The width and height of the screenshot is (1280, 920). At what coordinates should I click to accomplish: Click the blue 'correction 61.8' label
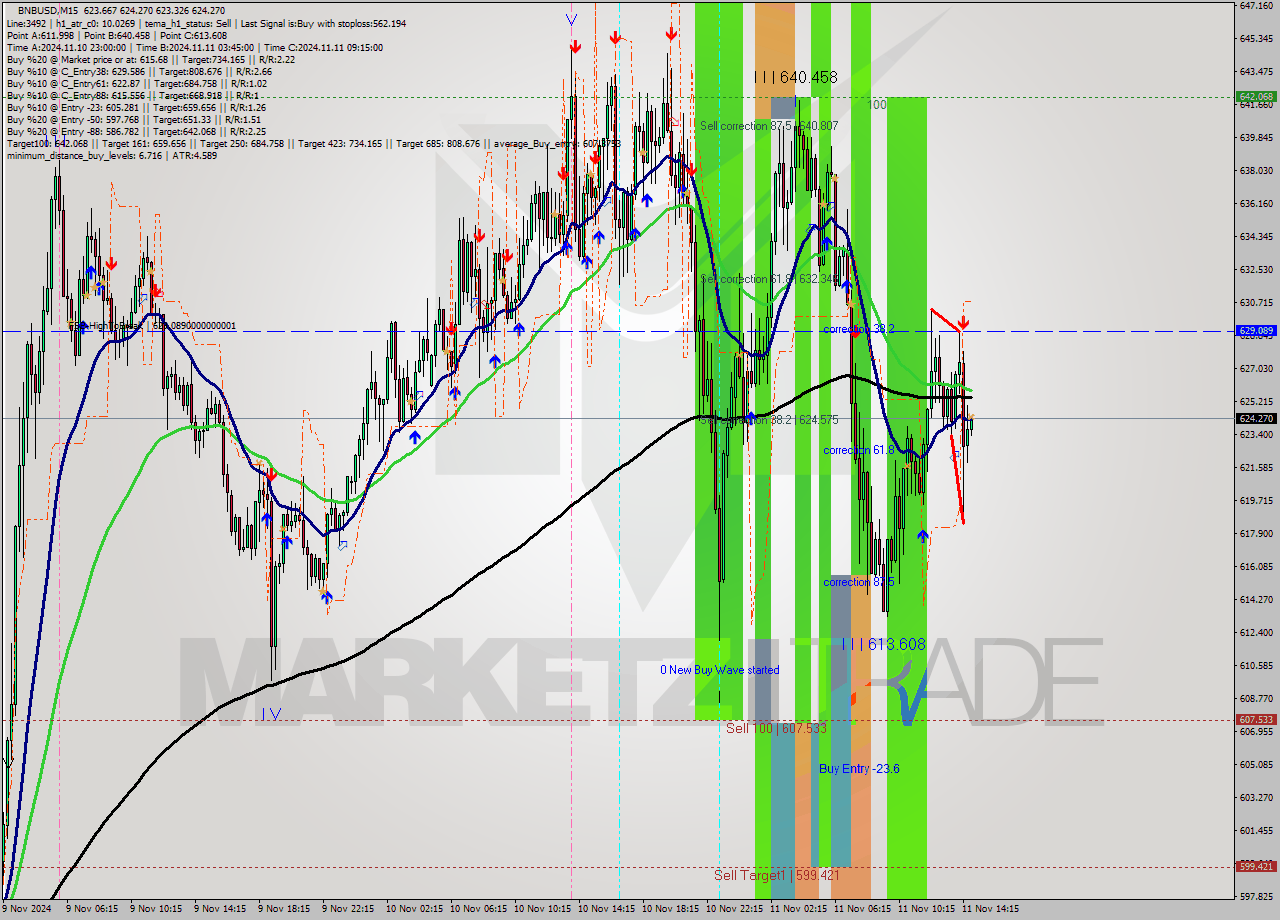858,450
